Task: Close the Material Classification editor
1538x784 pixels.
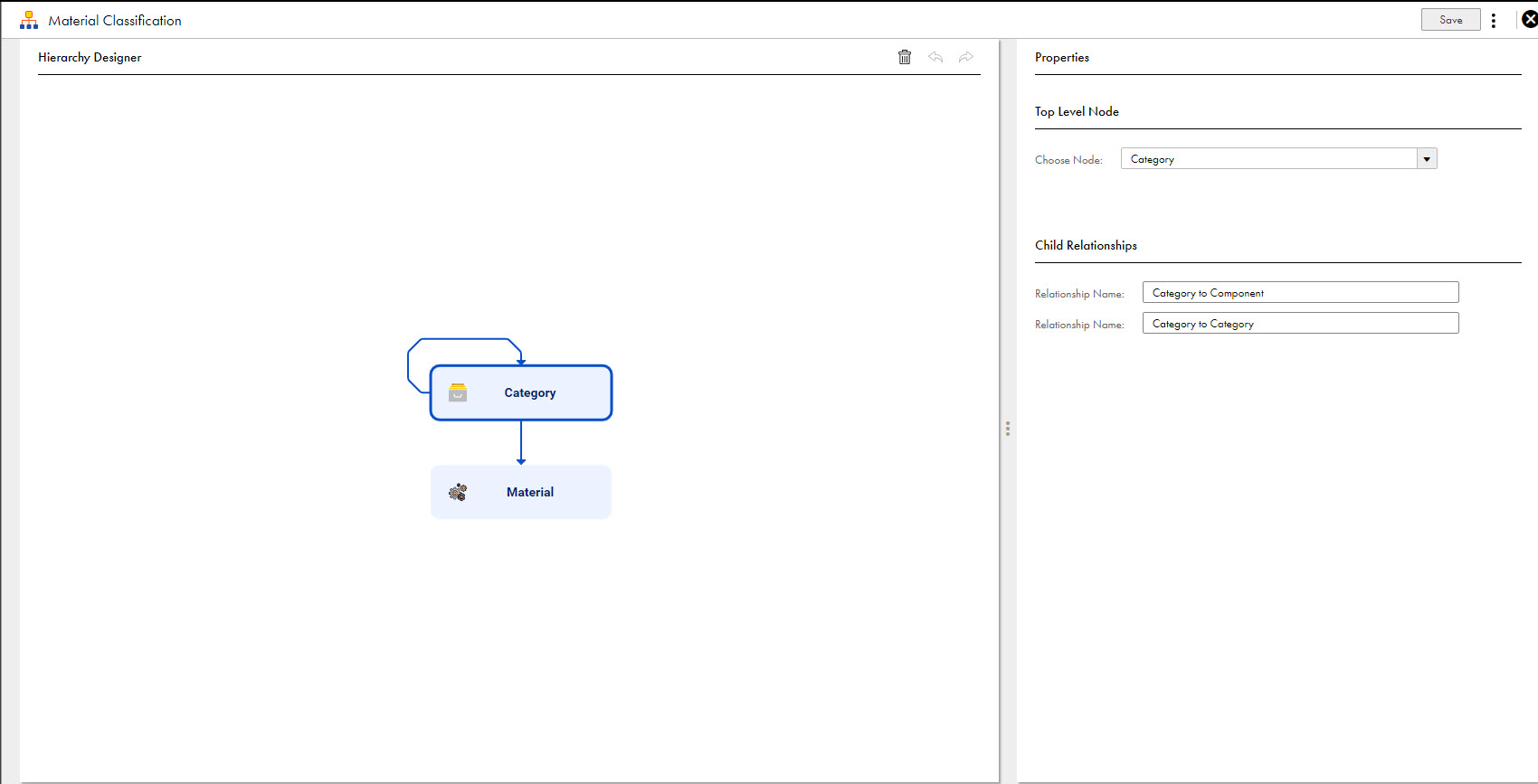Action: click(1529, 20)
